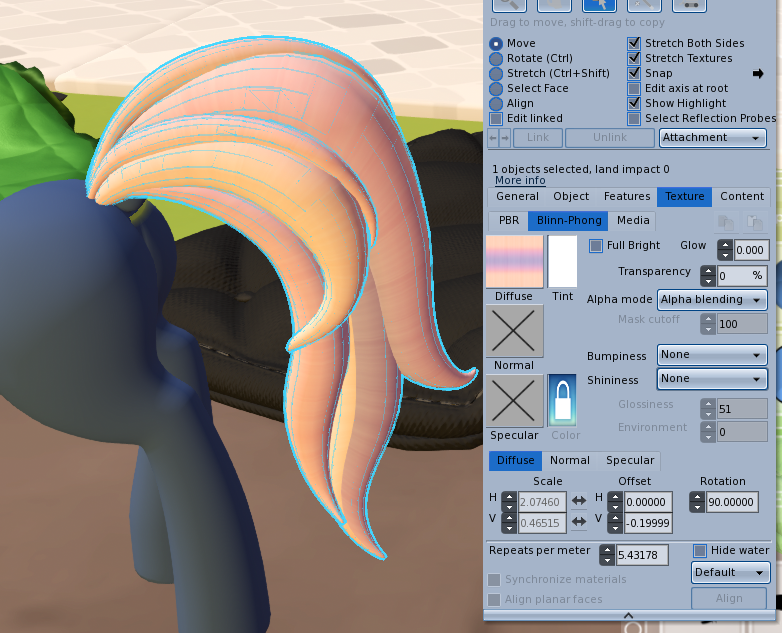This screenshot has width=782, height=633.
Task: Uncheck Stretch Both Sides
Action: point(634,43)
